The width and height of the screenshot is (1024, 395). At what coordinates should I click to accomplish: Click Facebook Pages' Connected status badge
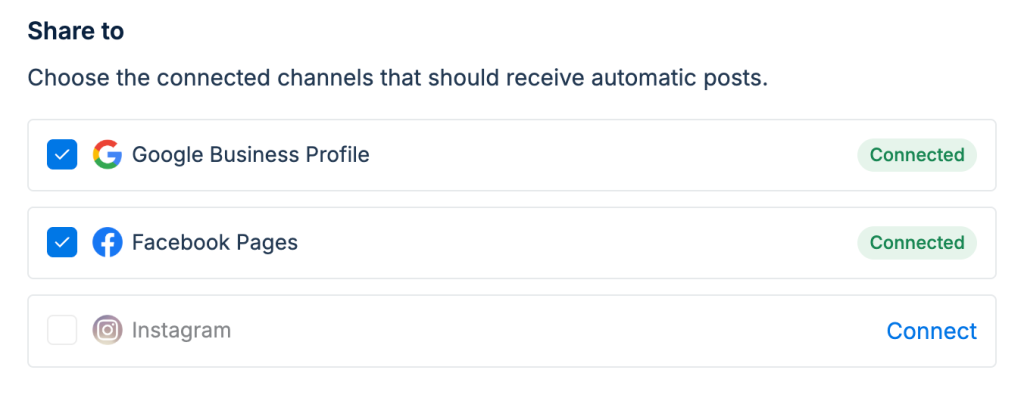[x=917, y=243]
